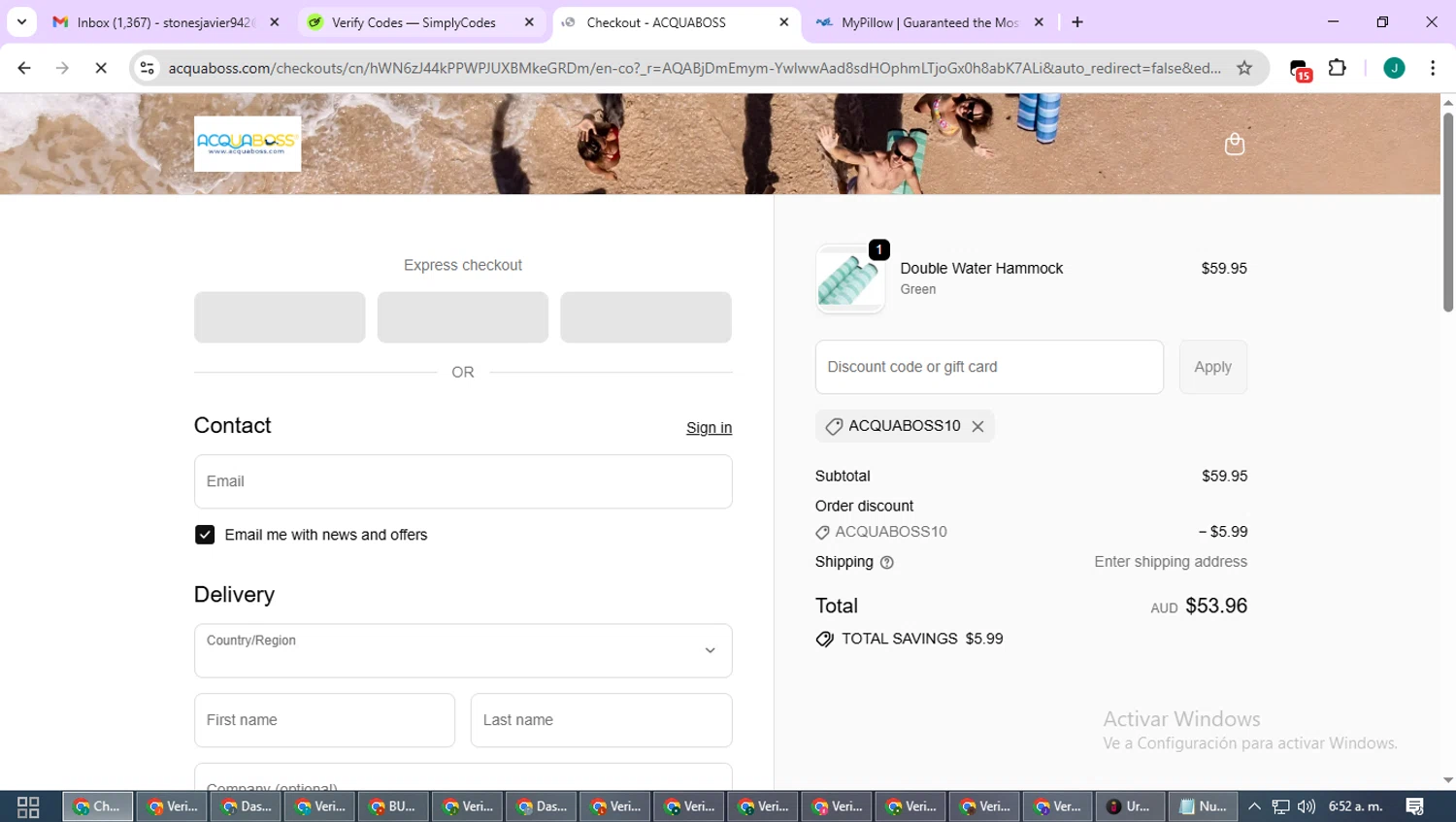Click the Sign in link
This screenshot has width=1456, height=822.
tap(709, 428)
